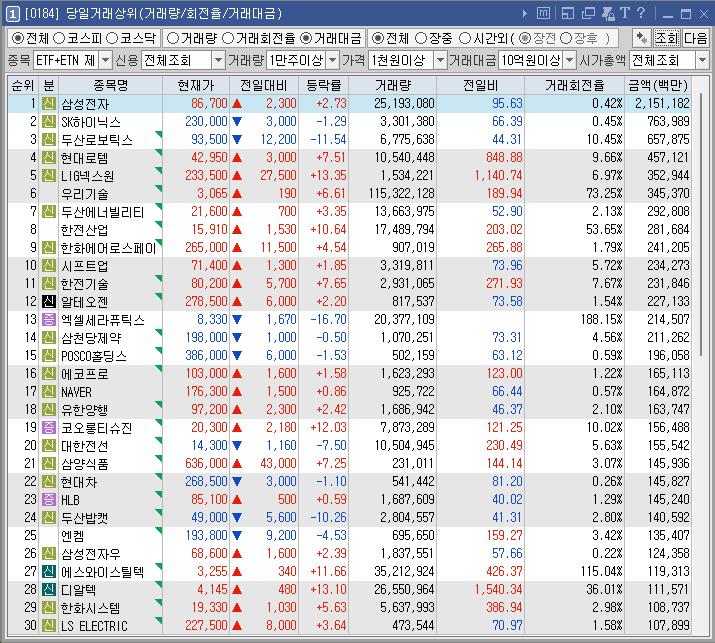Click the 신 badge on the NAVER row
This screenshot has width=715, height=643.
coord(49,391)
